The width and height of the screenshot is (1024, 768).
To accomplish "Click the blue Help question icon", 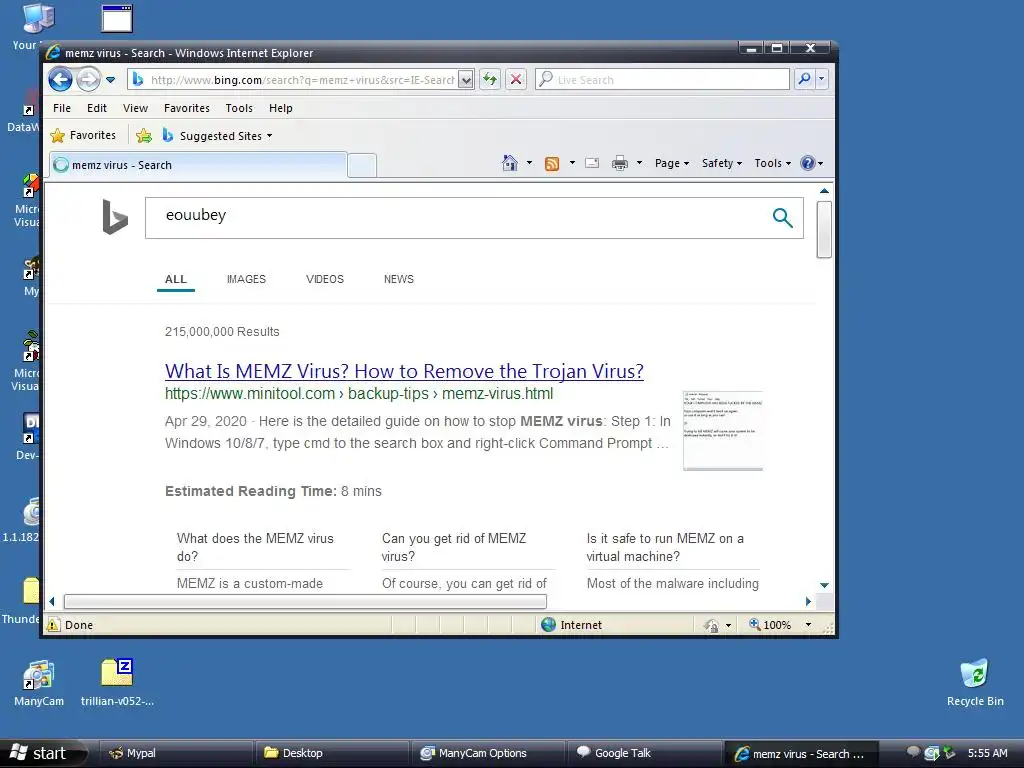I will point(808,163).
